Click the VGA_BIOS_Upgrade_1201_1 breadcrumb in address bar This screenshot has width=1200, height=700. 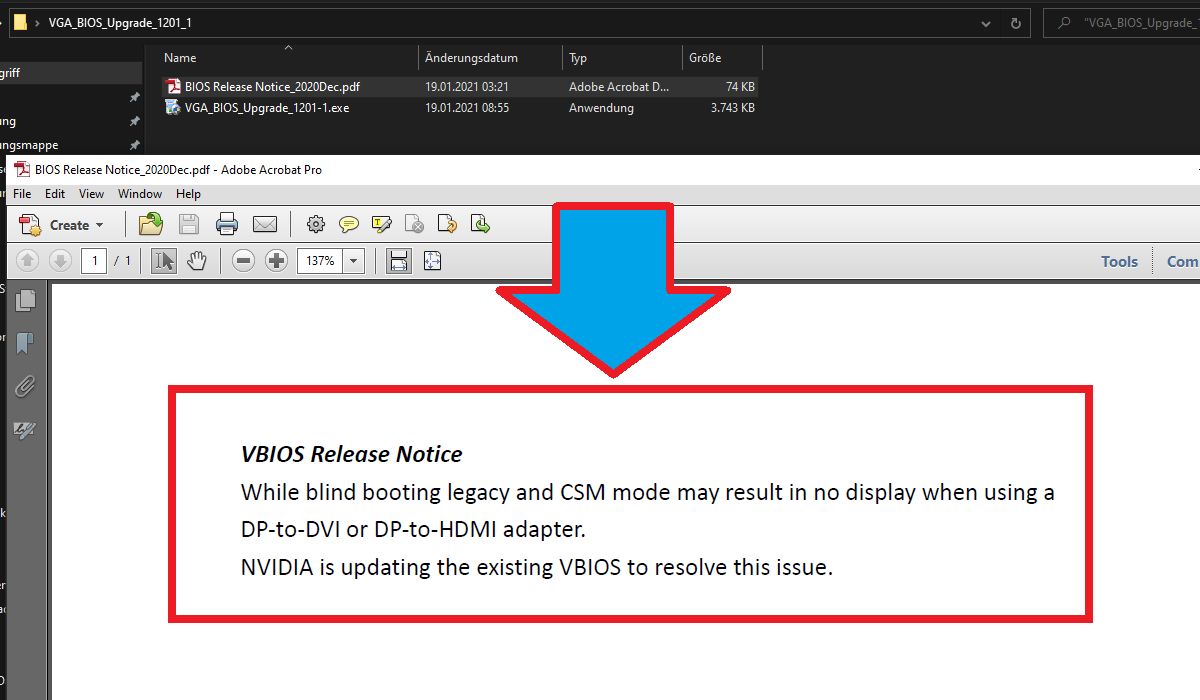pos(119,23)
